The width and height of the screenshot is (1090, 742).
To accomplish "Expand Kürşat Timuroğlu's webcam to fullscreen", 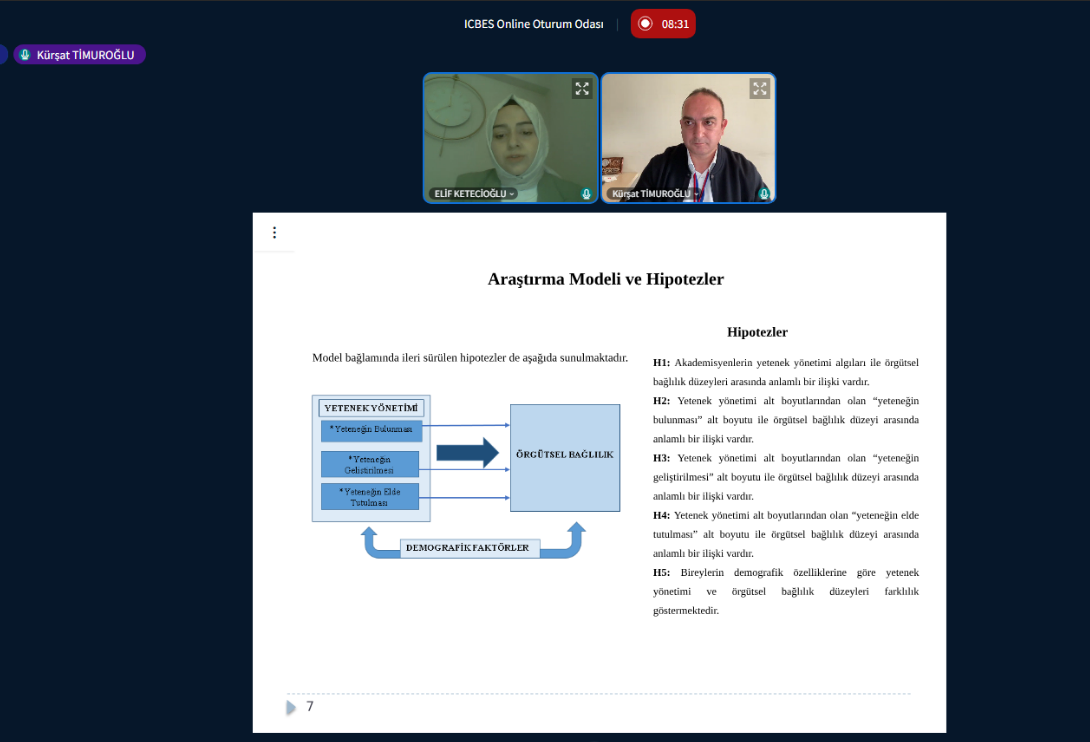I will (x=760, y=89).
